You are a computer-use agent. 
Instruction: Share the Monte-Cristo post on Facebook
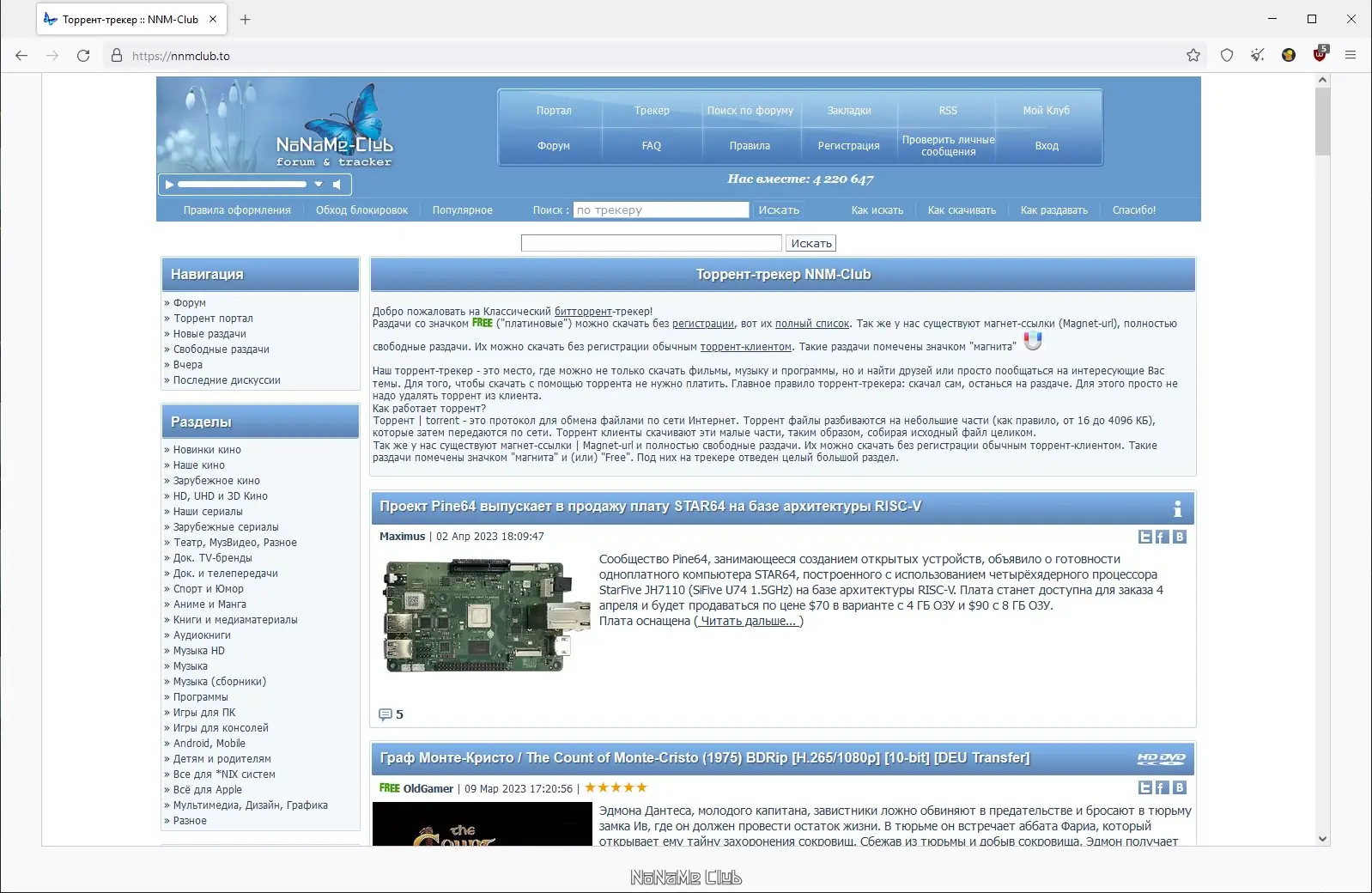[x=1162, y=787]
